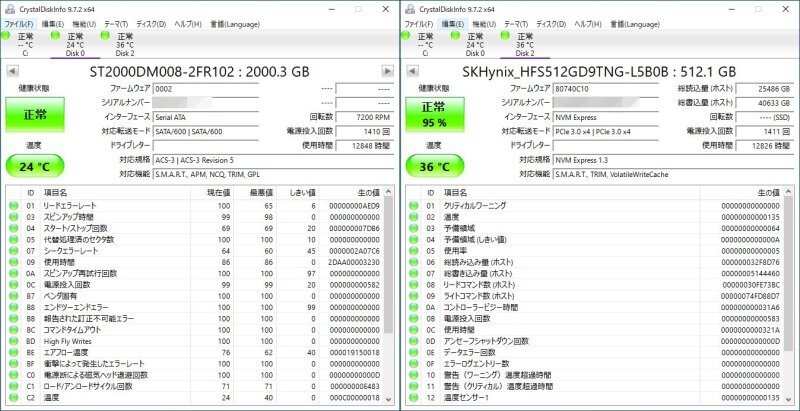Click status icon for スピンアップ再試行回数 row
800x411 pixels.
(x=13, y=274)
